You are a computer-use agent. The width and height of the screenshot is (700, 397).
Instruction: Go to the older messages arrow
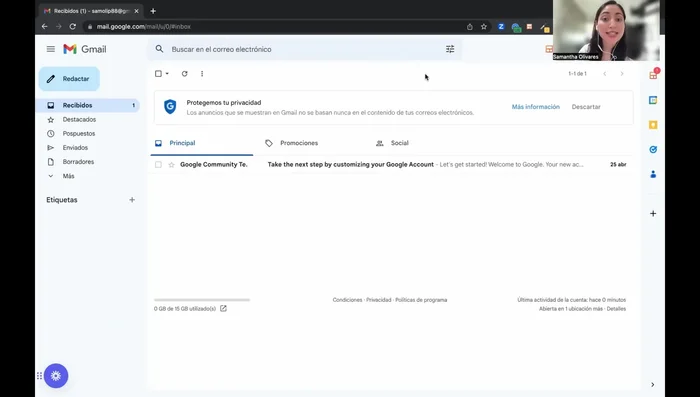tap(622, 74)
